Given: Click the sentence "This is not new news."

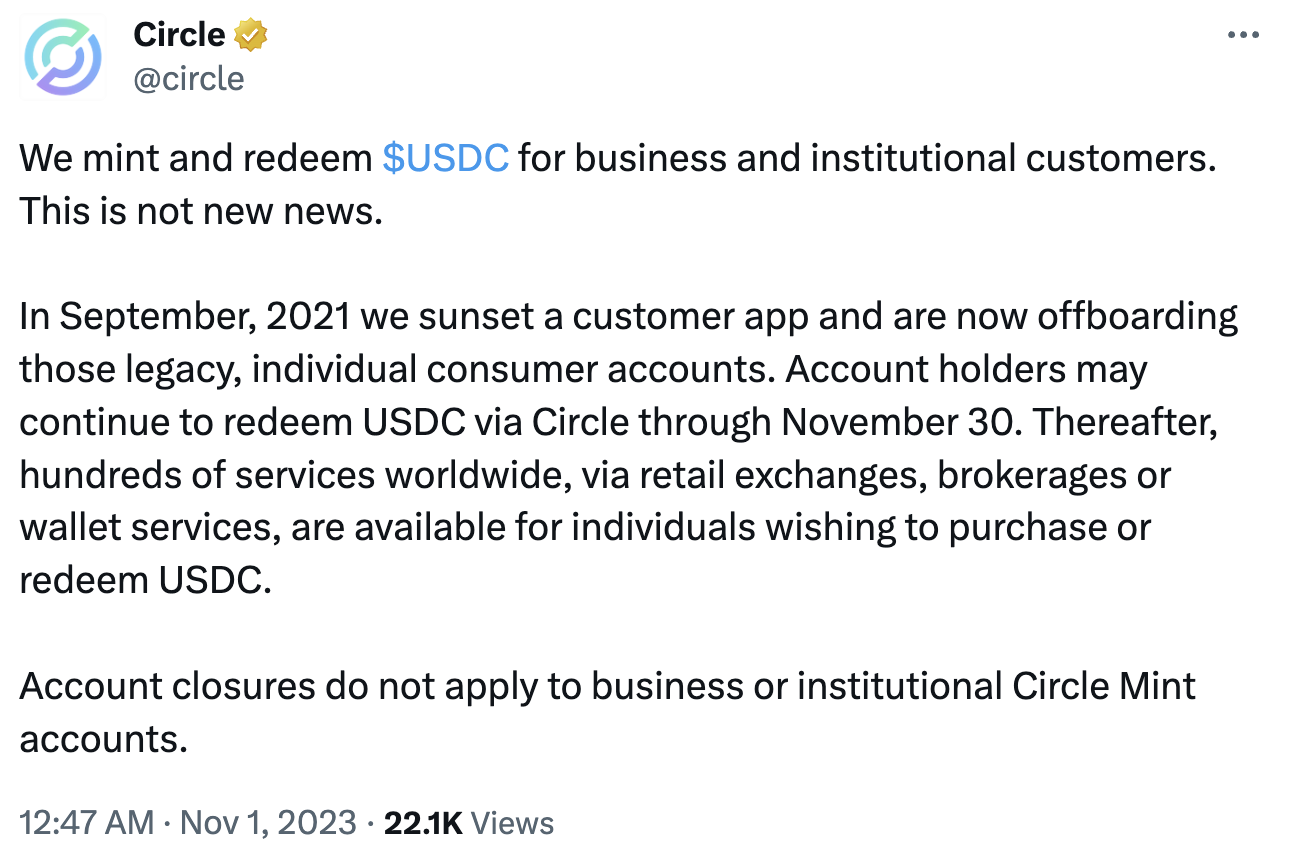Looking at the screenshot, I should pos(201,211).
